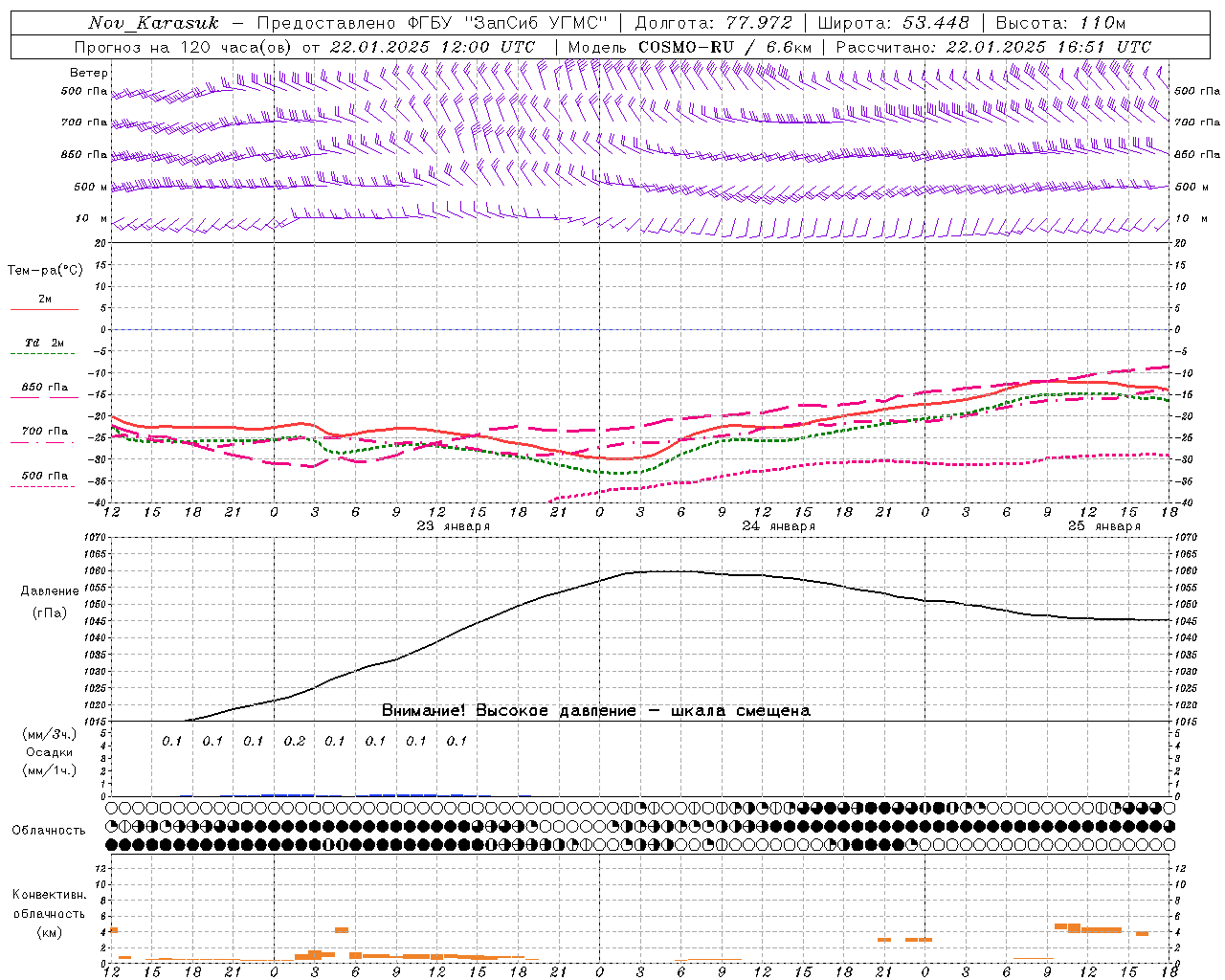
Task: Click the forecast start time '22.01.2025 12:00 UTC'
Action: (x=433, y=47)
